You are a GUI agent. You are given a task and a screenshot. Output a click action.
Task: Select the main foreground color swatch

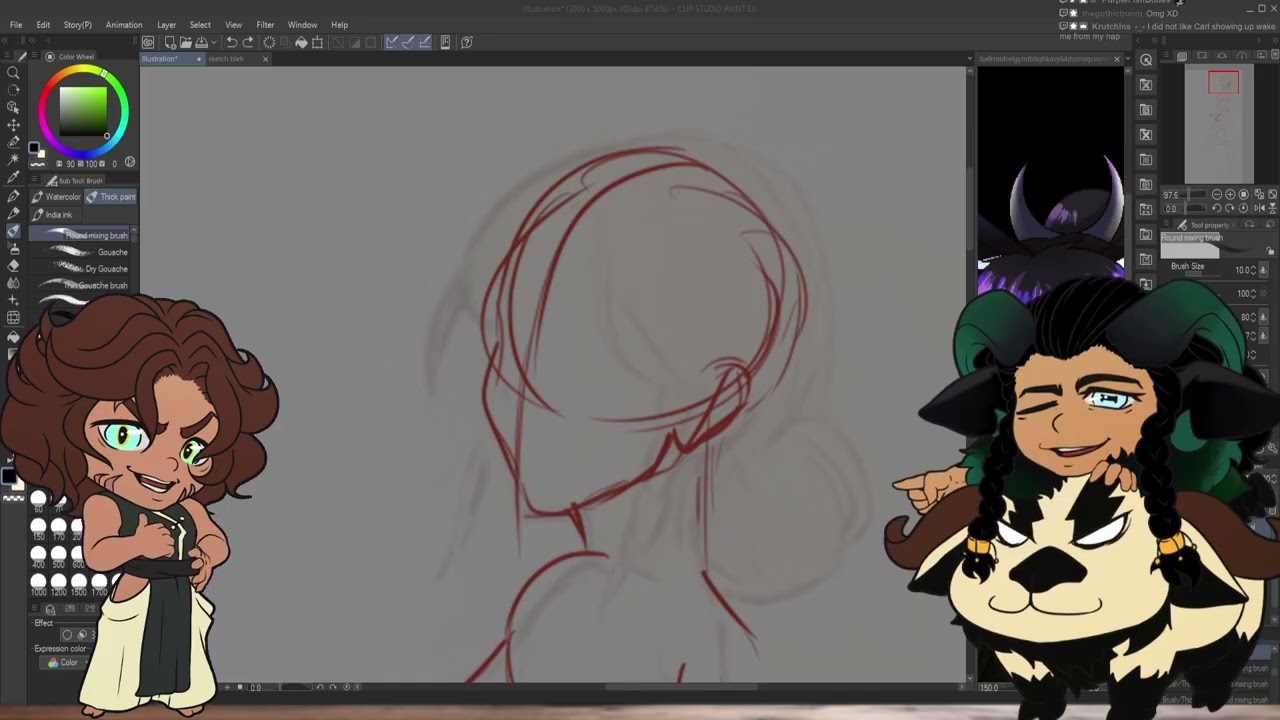click(9, 477)
